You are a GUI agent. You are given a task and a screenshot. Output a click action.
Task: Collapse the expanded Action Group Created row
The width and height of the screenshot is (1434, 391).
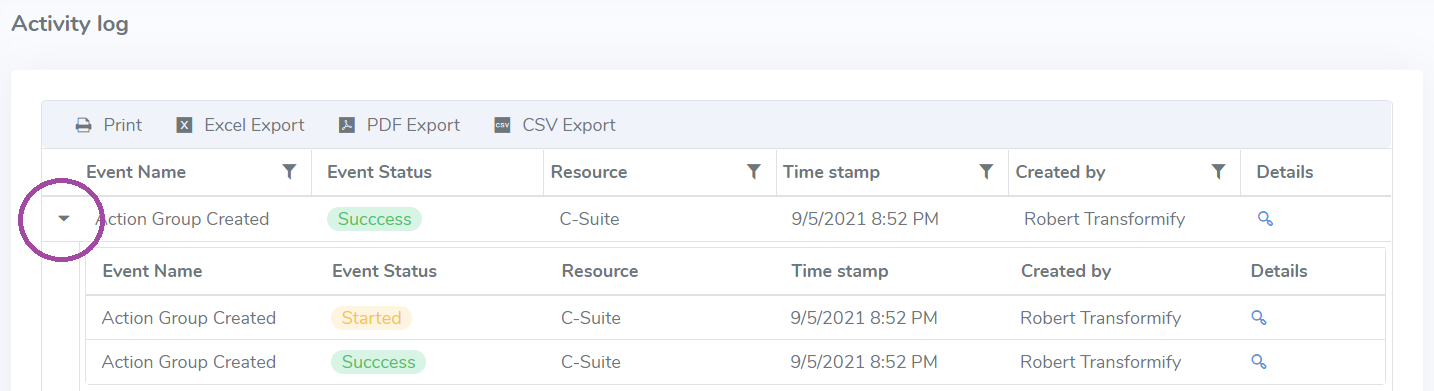(64, 219)
